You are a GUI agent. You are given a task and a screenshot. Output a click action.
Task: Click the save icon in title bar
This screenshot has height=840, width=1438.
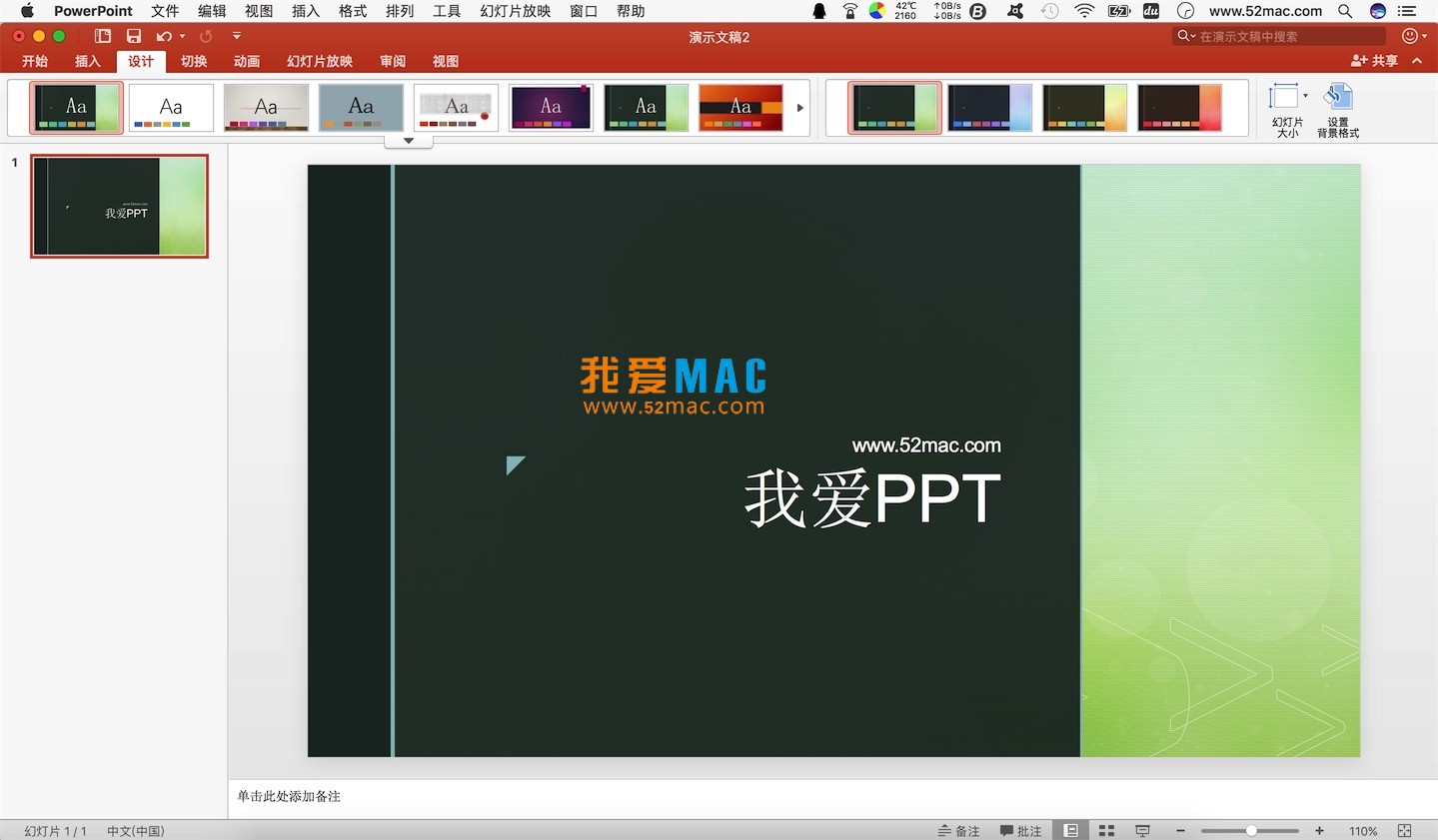[134, 36]
